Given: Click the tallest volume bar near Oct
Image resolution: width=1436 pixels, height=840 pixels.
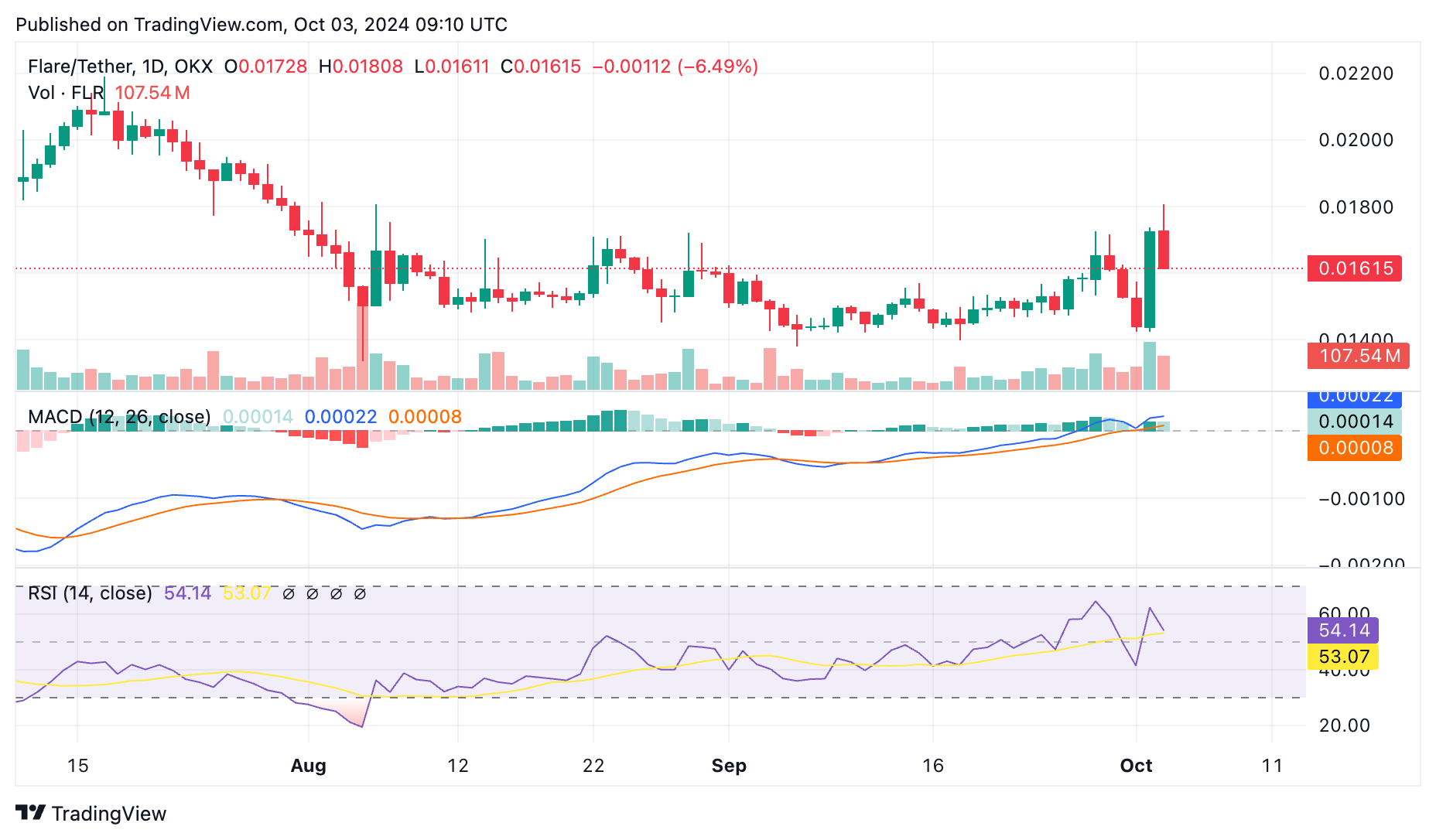Looking at the screenshot, I should coord(1150,366).
